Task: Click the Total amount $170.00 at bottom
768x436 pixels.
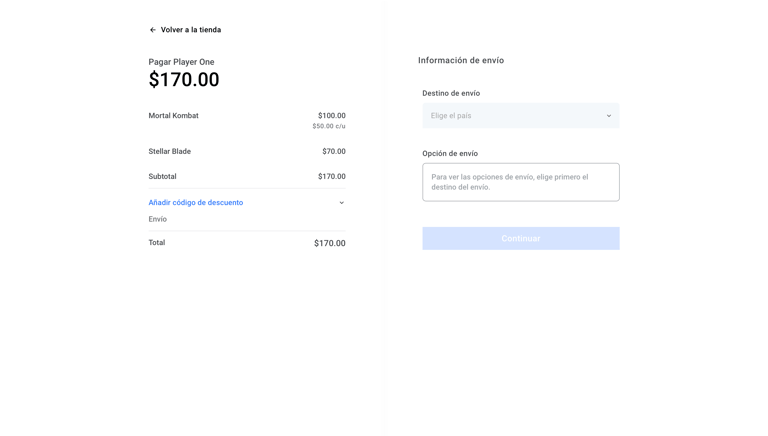Action: coord(329,243)
